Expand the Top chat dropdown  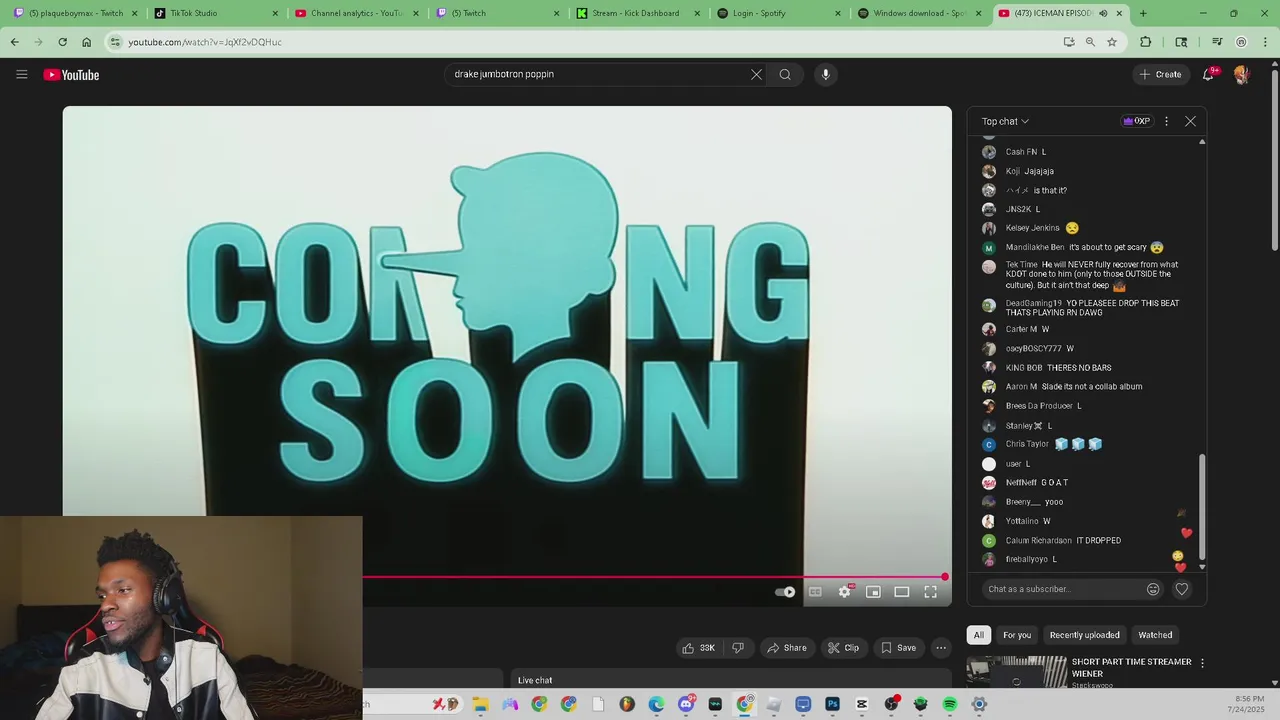point(1005,121)
